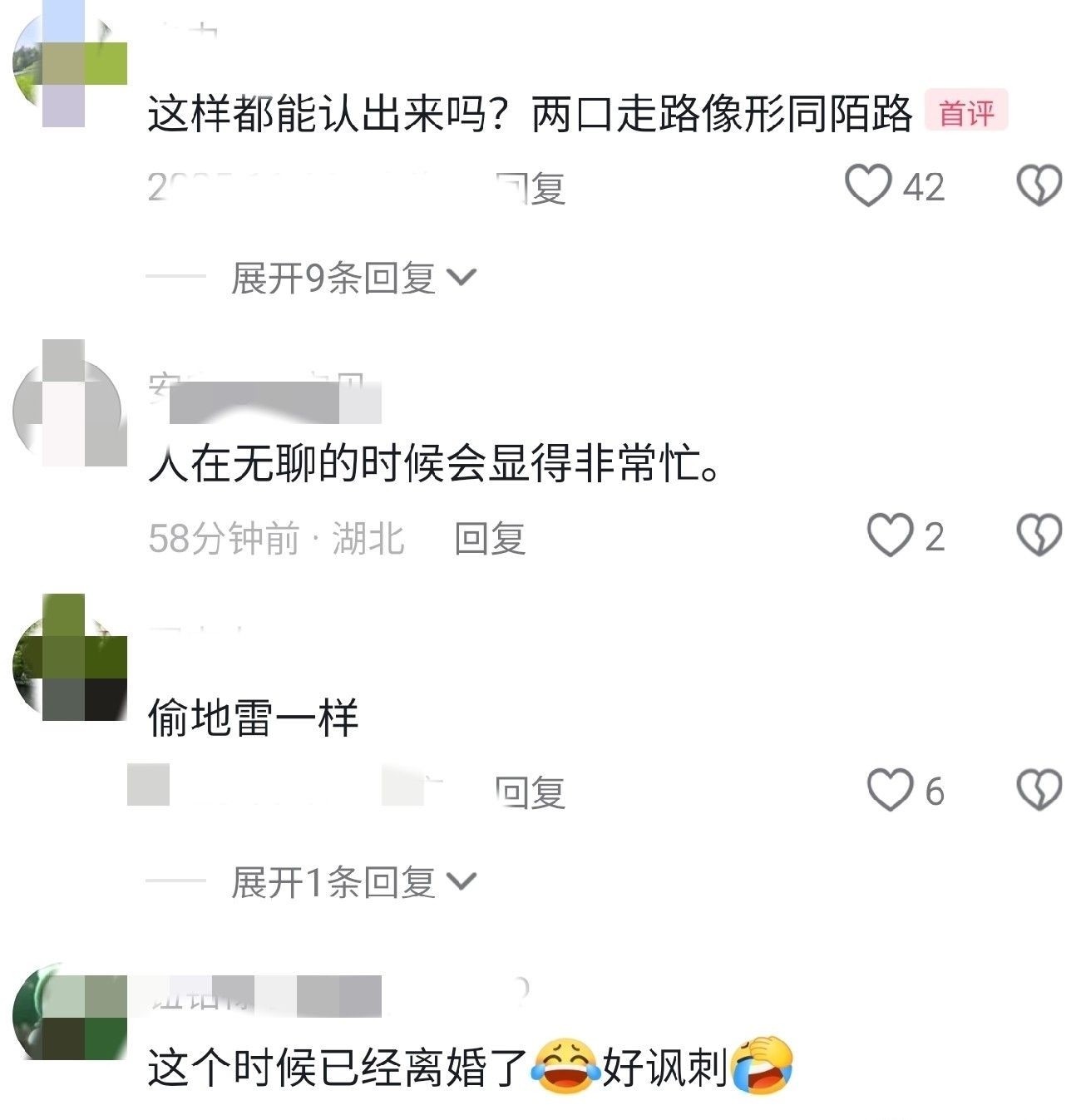Like the 偷地雷一样 comment heart

pyautogui.click(x=890, y=790)
